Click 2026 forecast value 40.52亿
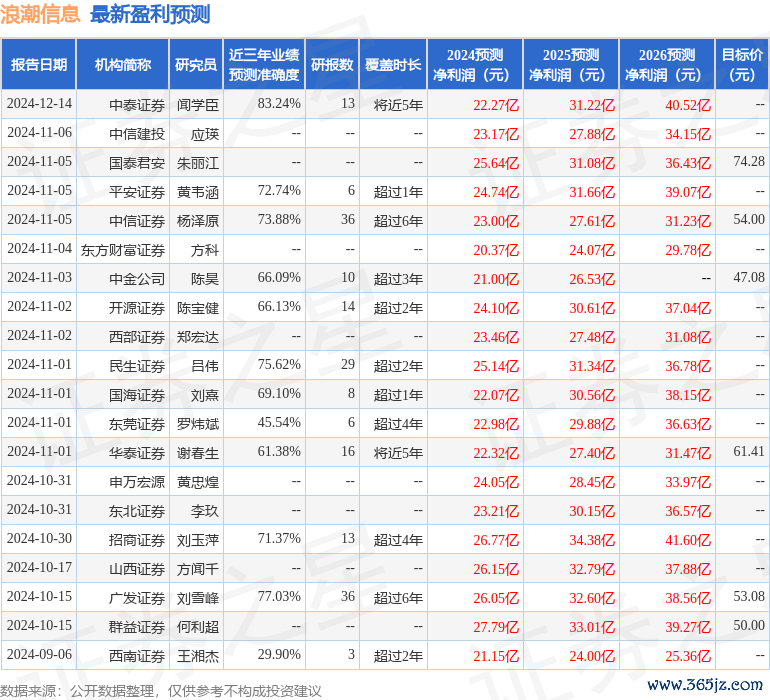The height and width of the screenshot is (700, 770). [x=688, y=105]
